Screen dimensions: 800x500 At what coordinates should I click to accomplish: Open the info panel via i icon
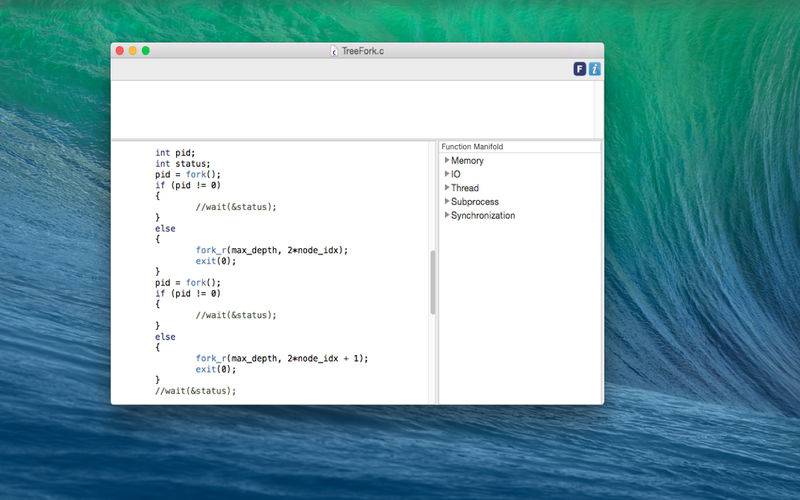pos(594,69)
